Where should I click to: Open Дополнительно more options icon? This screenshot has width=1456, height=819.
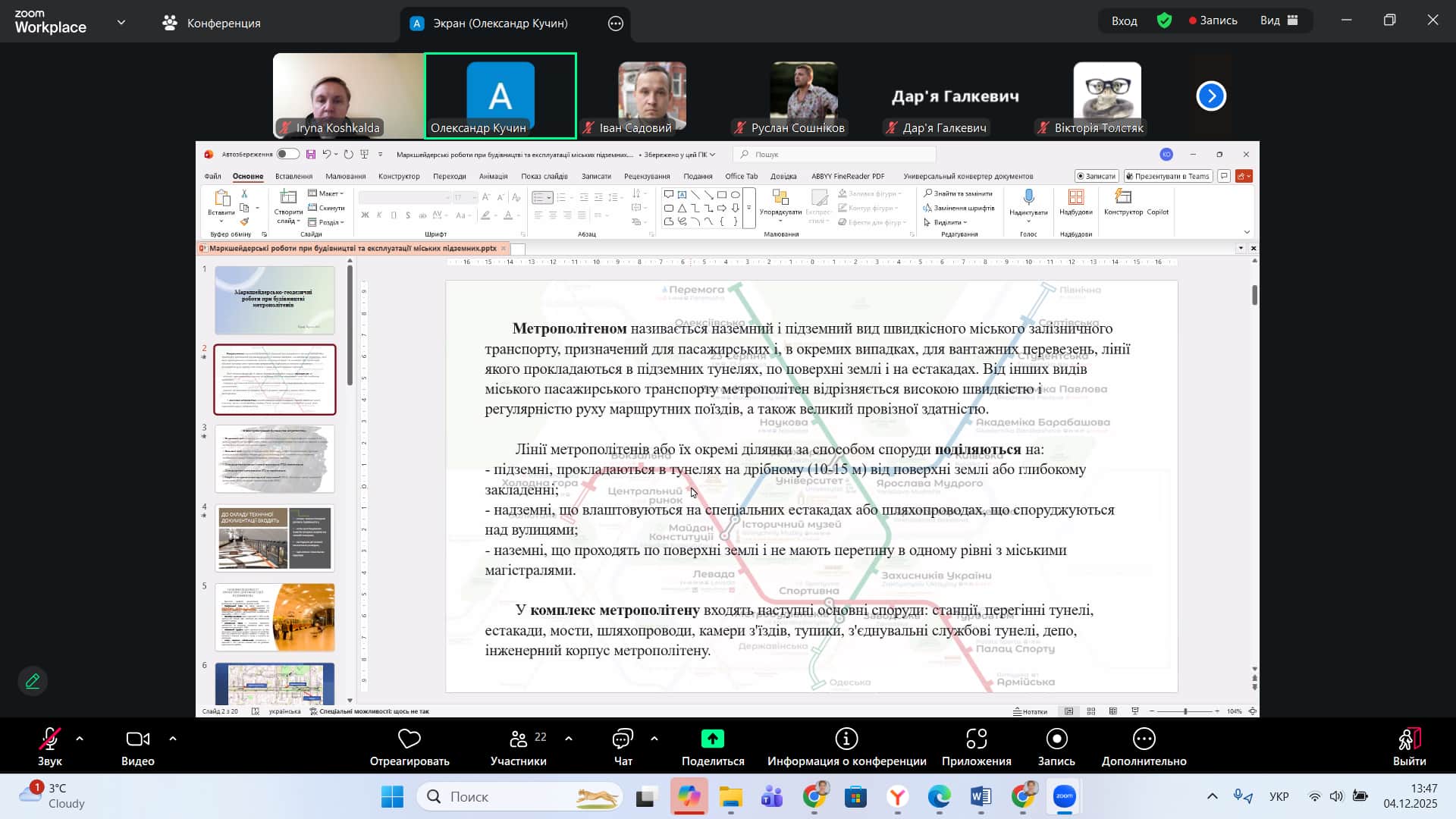(x=1144, y=739)
